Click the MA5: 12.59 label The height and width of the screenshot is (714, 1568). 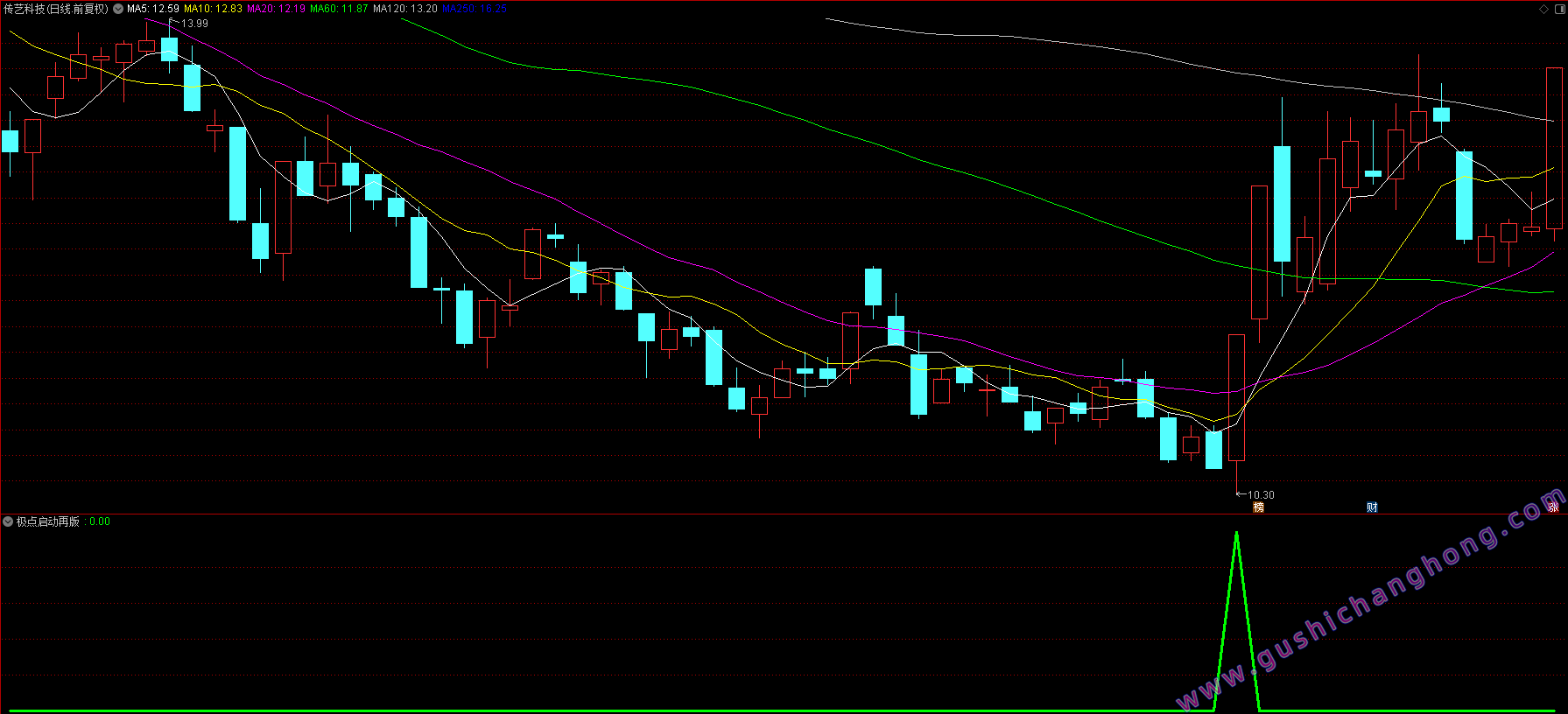pos(153,9)
